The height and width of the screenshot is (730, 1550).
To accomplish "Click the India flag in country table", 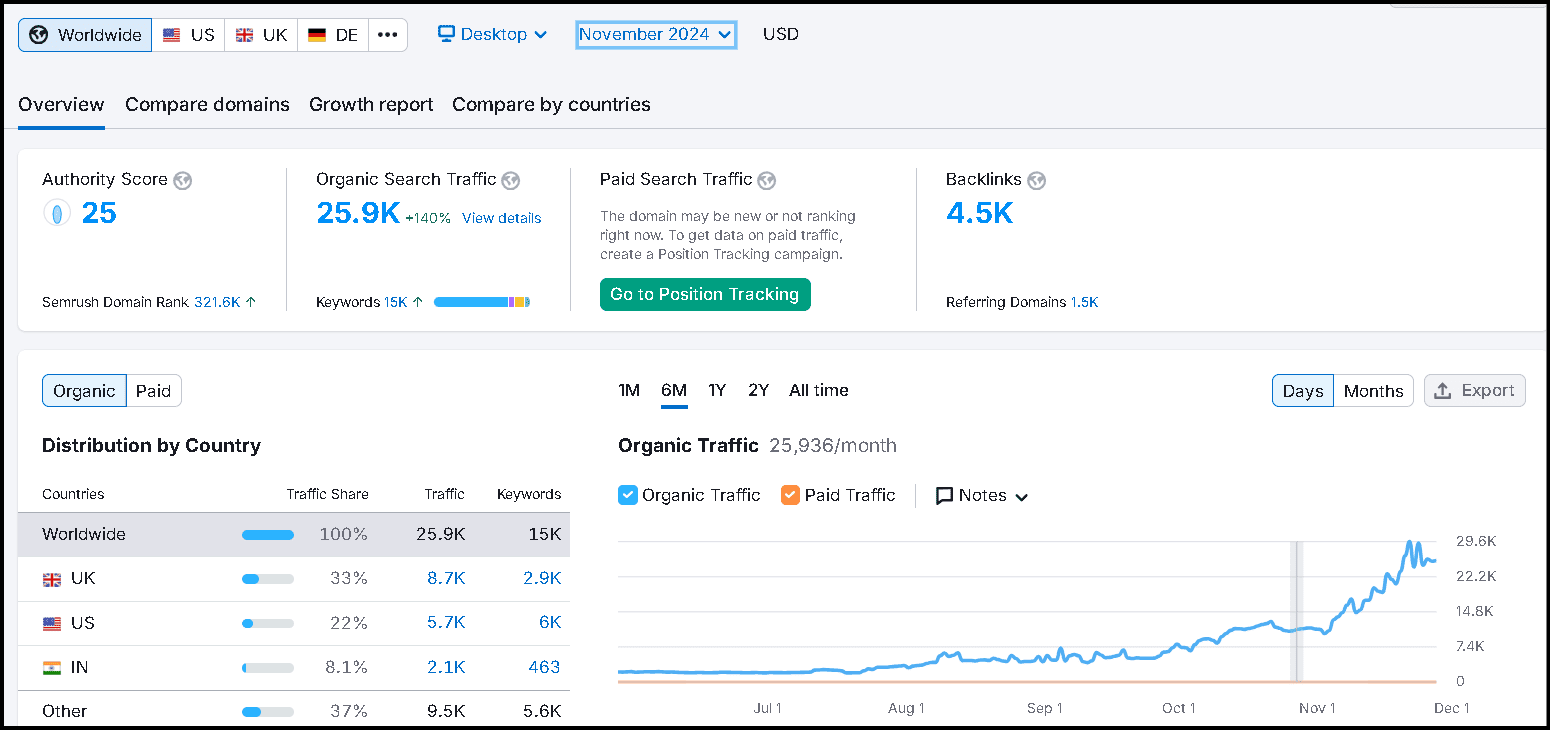I will point(52,667).
